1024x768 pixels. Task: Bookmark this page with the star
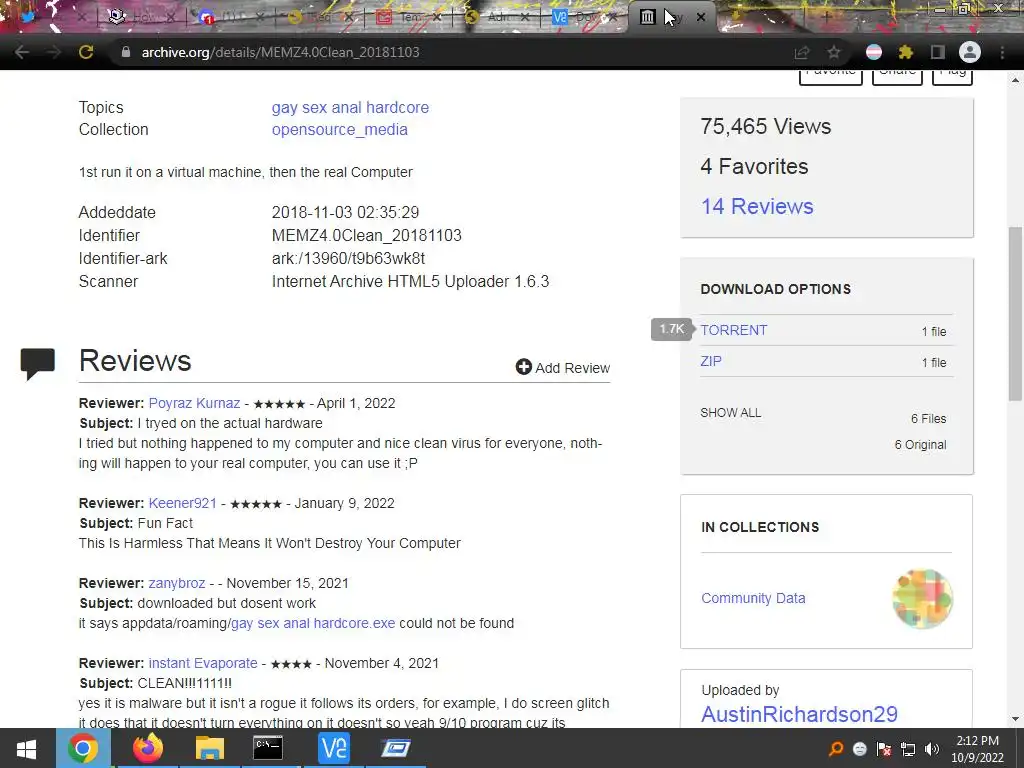pos(833,52)
